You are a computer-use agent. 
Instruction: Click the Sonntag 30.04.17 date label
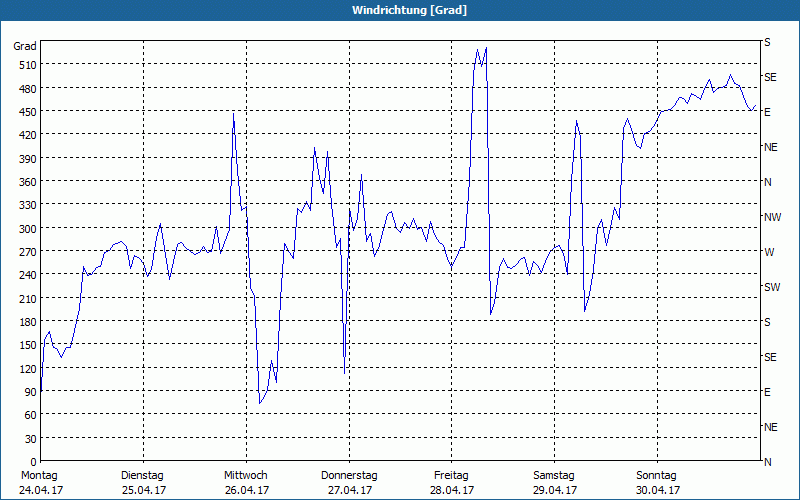coord(657,483)
